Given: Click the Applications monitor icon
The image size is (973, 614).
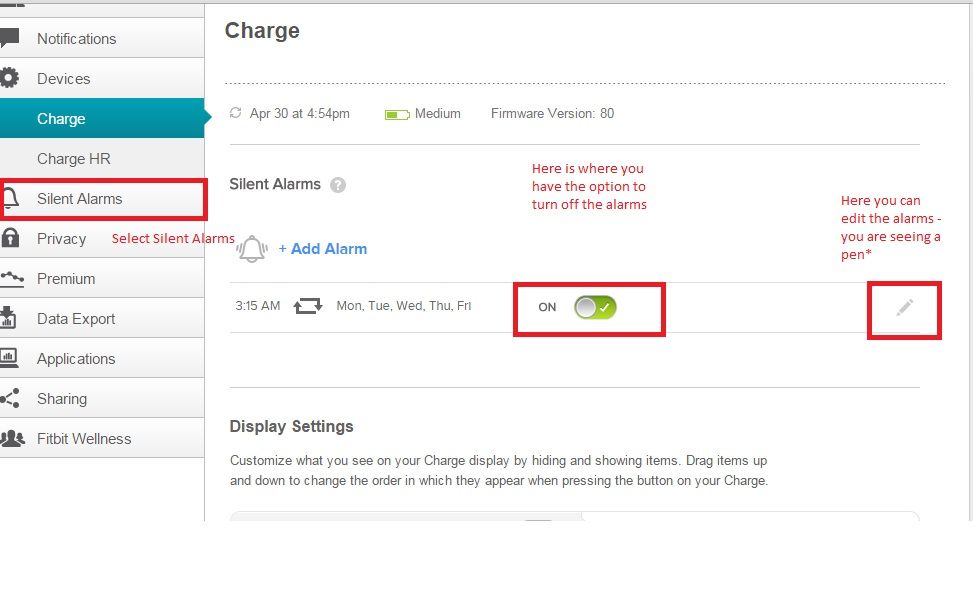Looking at the screenshot, I should pyautogui.click(x=9, y=357).
